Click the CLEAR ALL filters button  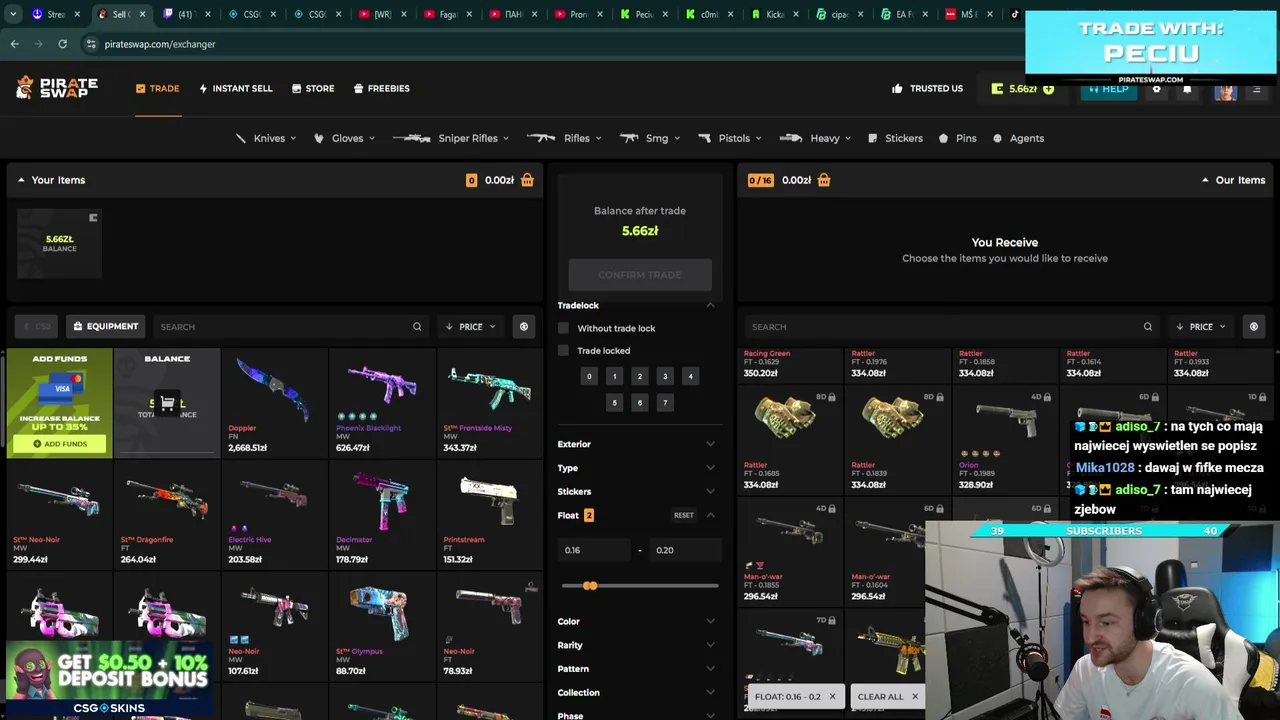pyautogui.click(x=887, y=696)
